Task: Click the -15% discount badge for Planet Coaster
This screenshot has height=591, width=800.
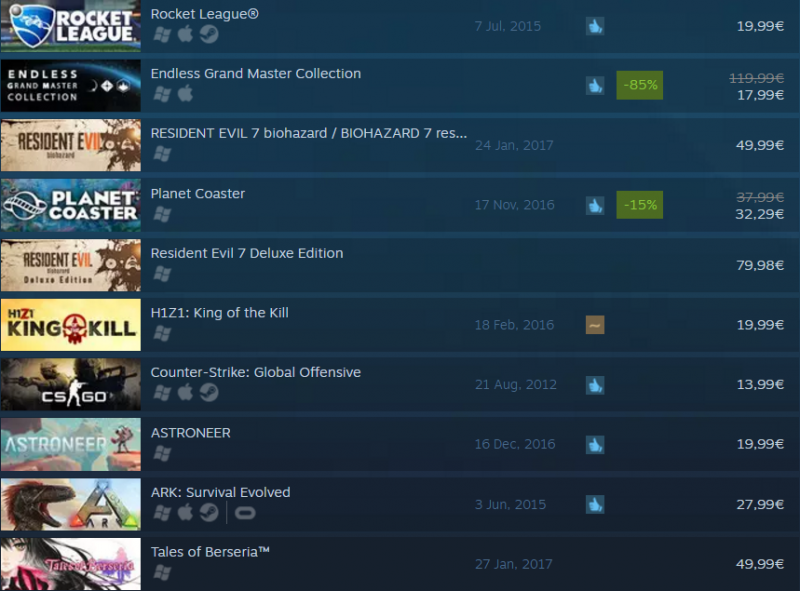Action: pyautogui.click(x=640, y=205)
